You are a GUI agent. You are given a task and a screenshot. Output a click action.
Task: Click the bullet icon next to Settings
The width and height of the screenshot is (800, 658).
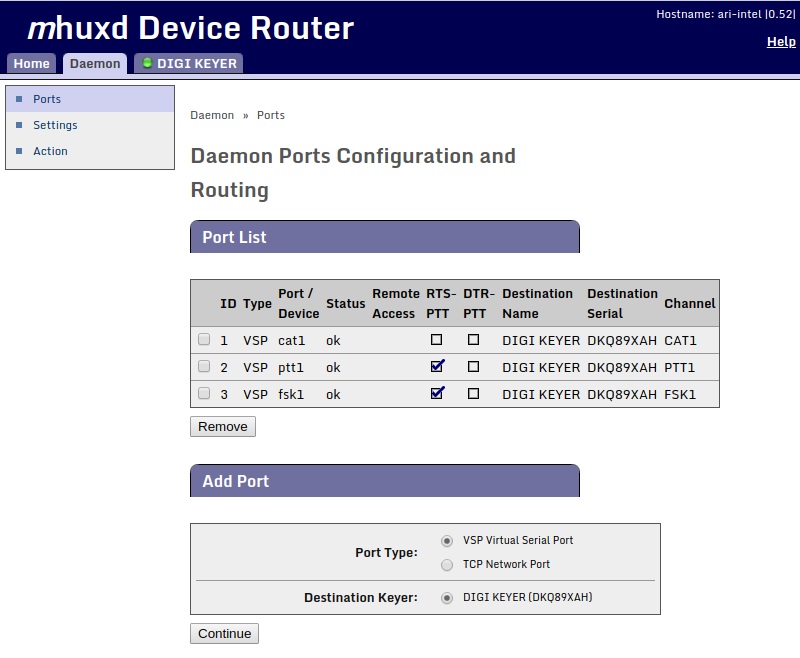pos(19,125)
